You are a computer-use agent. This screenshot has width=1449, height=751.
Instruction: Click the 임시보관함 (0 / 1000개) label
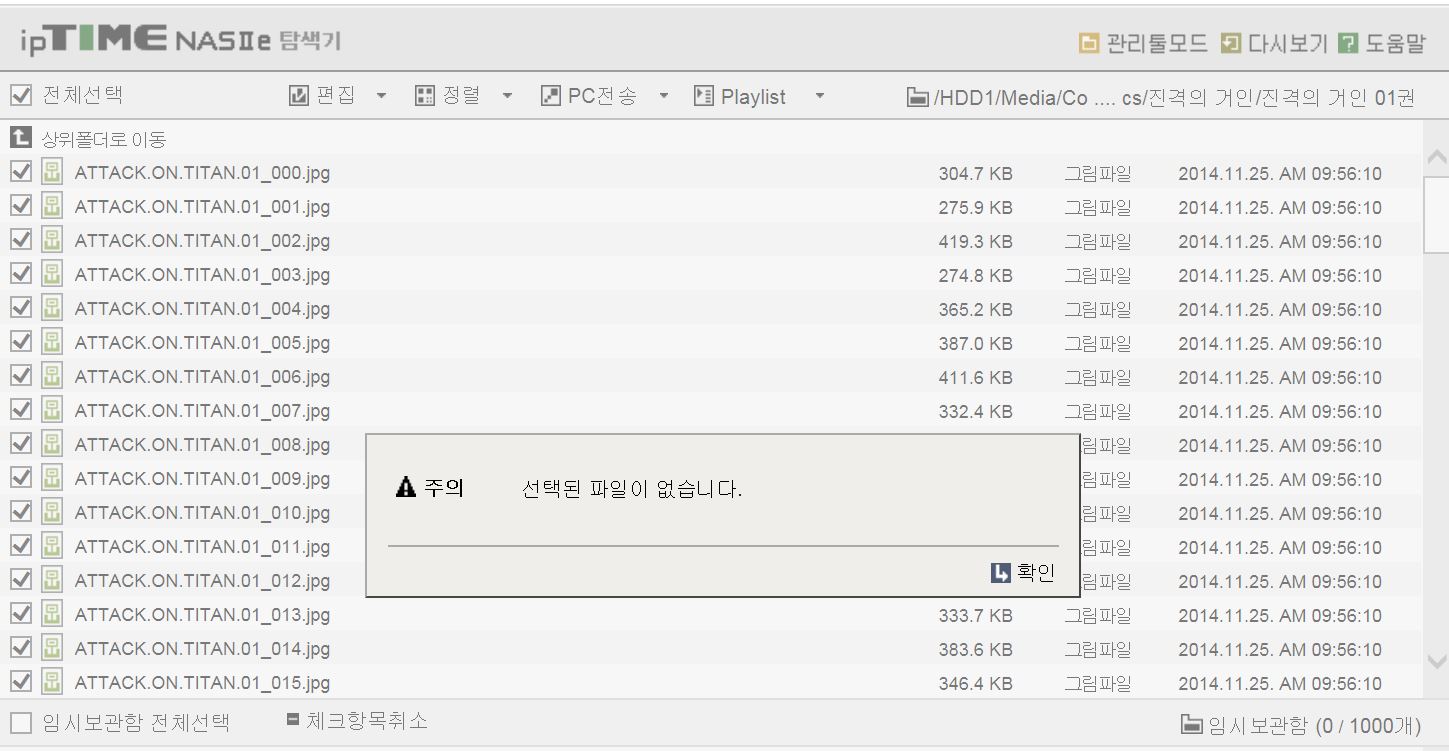pyautogui.click(x=1314, y=725)
